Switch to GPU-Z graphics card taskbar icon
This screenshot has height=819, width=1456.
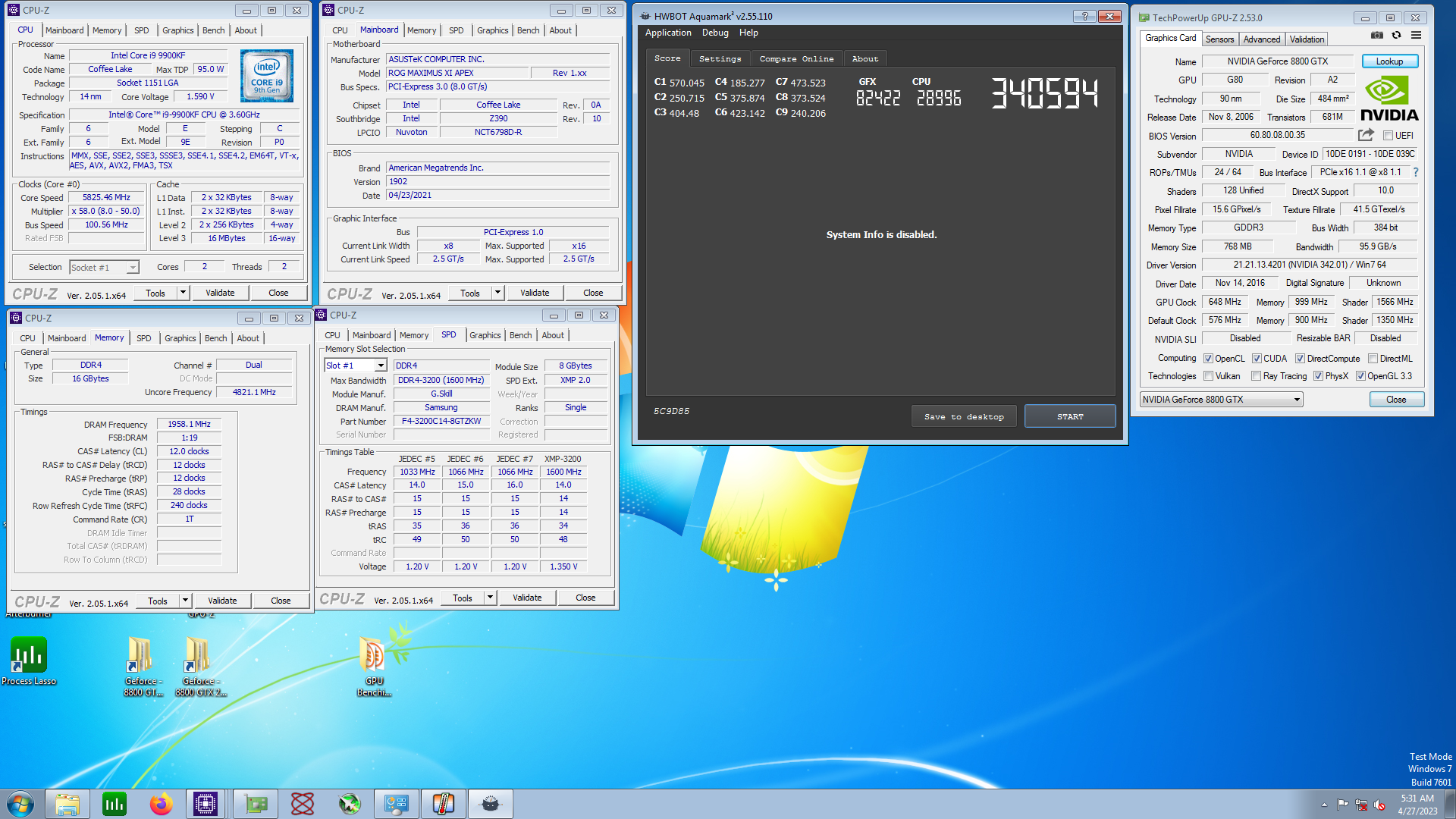click(256, 804)
